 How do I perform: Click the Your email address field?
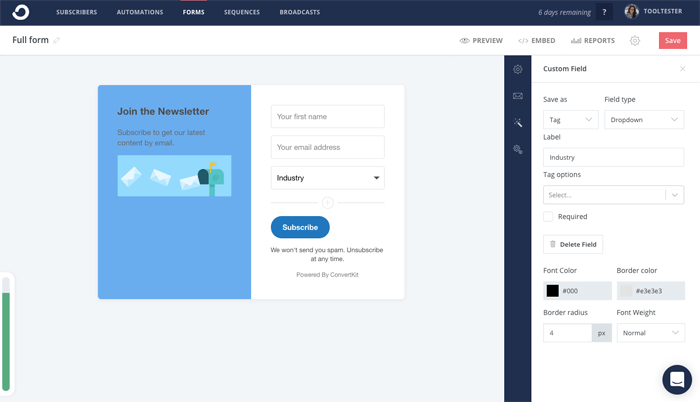click(x=327, y=147)
